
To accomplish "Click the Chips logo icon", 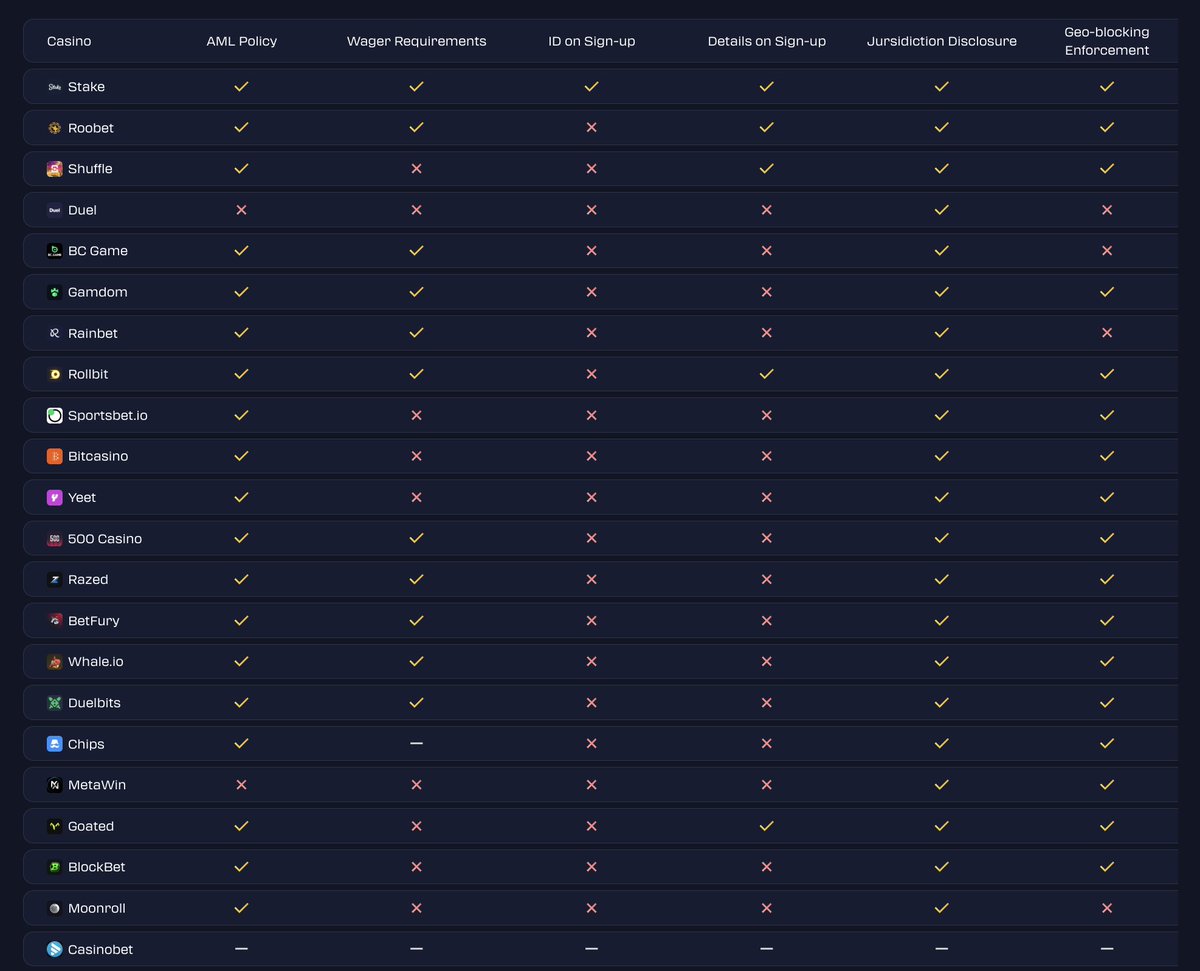I will [x=55, y=744].
